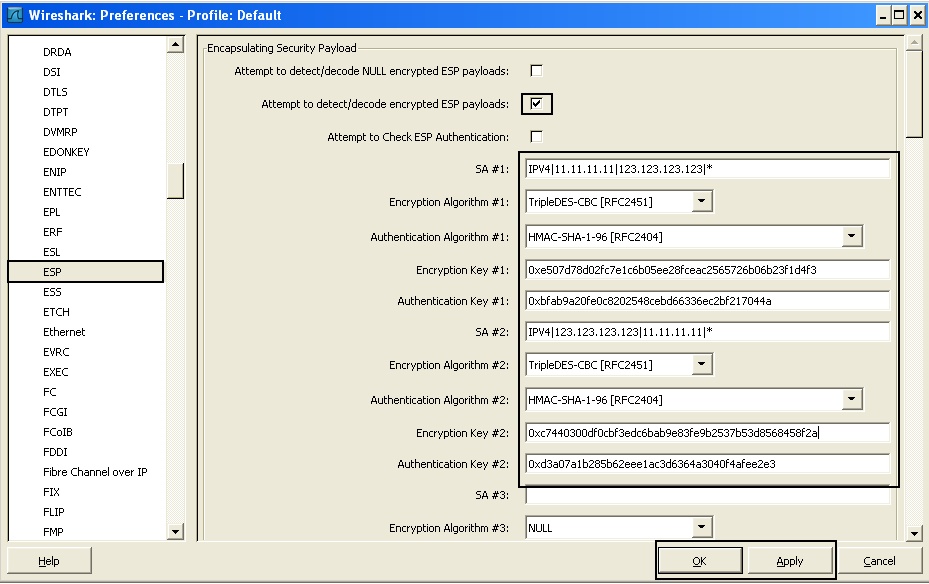
Task: Cancel the preferences dialog
Action: (879, 560)
